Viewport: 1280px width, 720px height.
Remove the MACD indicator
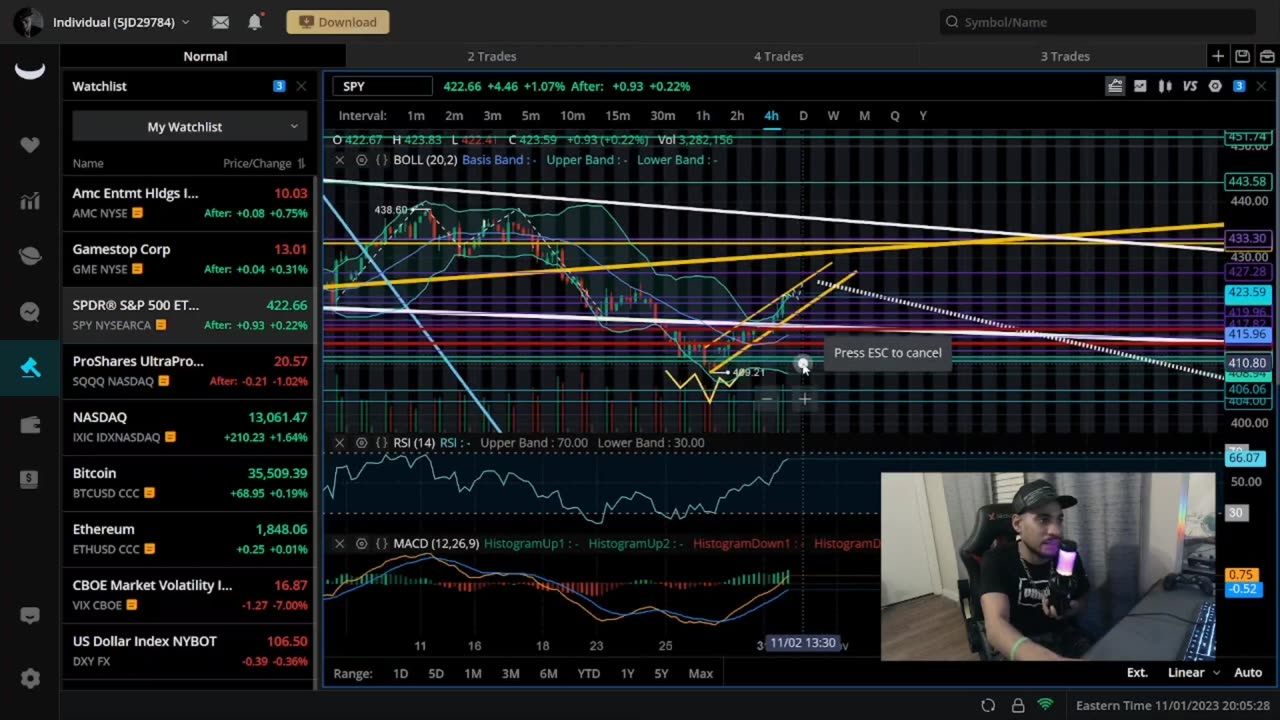(340, 543)
